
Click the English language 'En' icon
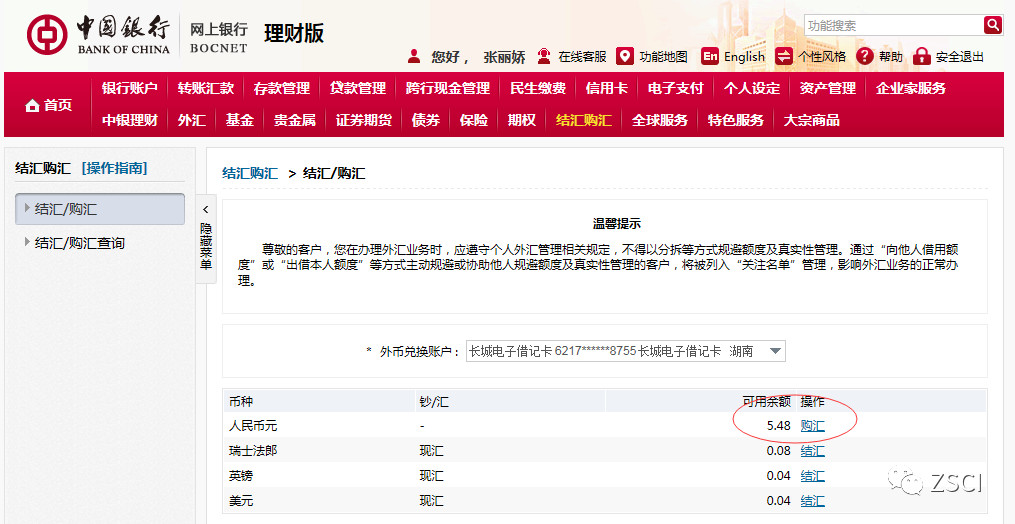click(710, 56)
